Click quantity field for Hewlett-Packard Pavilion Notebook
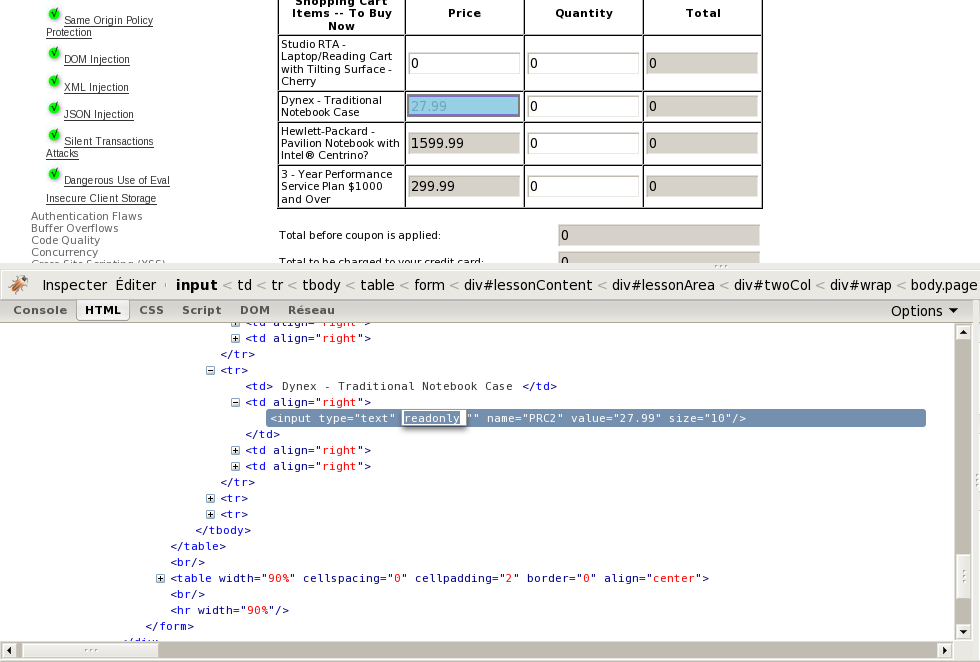This screenshot has height=662, width=980. tap(583, 143)
